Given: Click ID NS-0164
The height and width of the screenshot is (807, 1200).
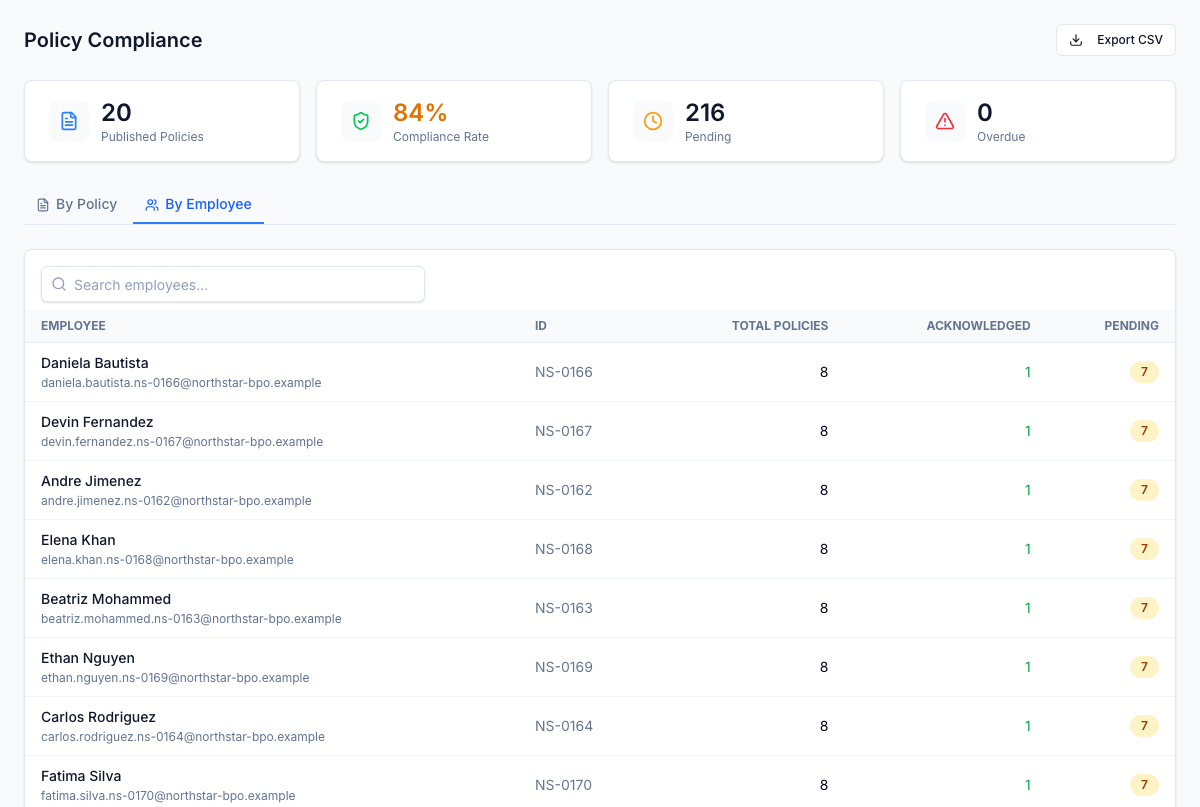Looking at the screenshot, I should click(564, 726).
